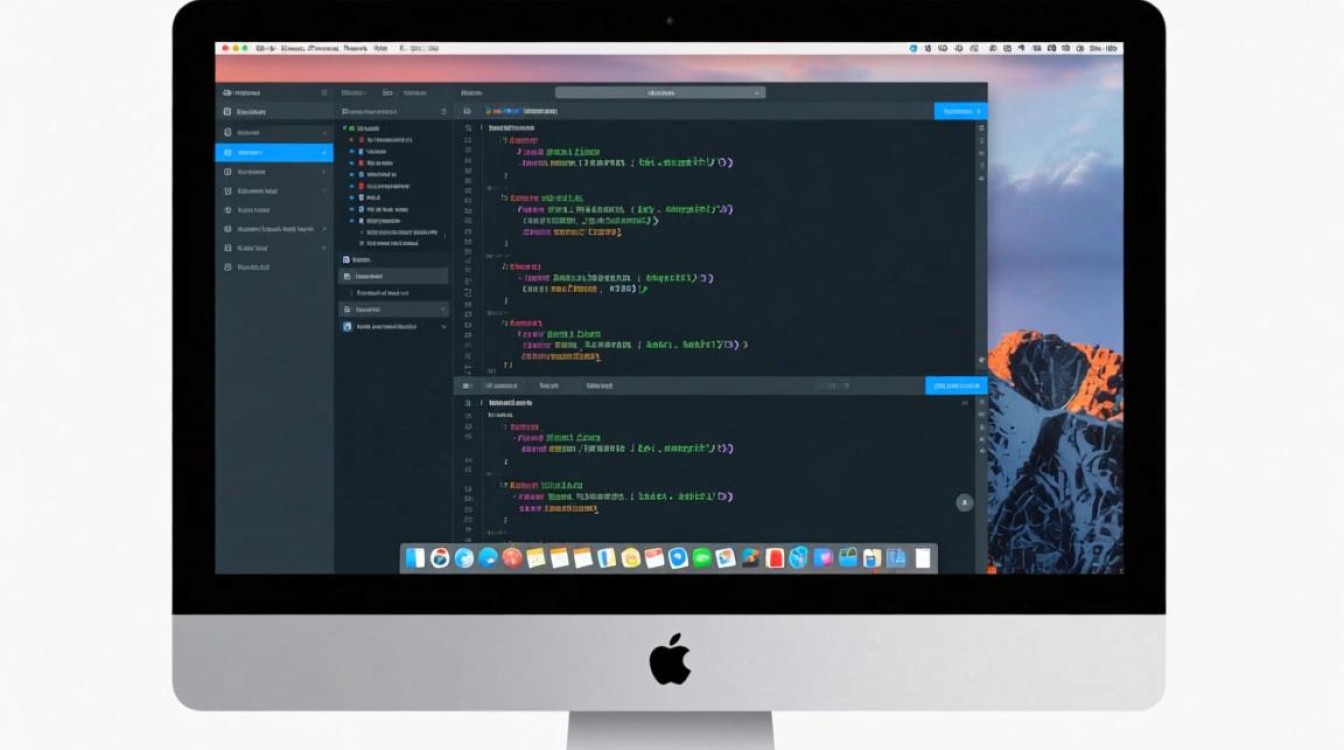The image size is (1344, 750).
Task: Switch to the second tab in the lower panel
Action: click(x=548, y=386)
